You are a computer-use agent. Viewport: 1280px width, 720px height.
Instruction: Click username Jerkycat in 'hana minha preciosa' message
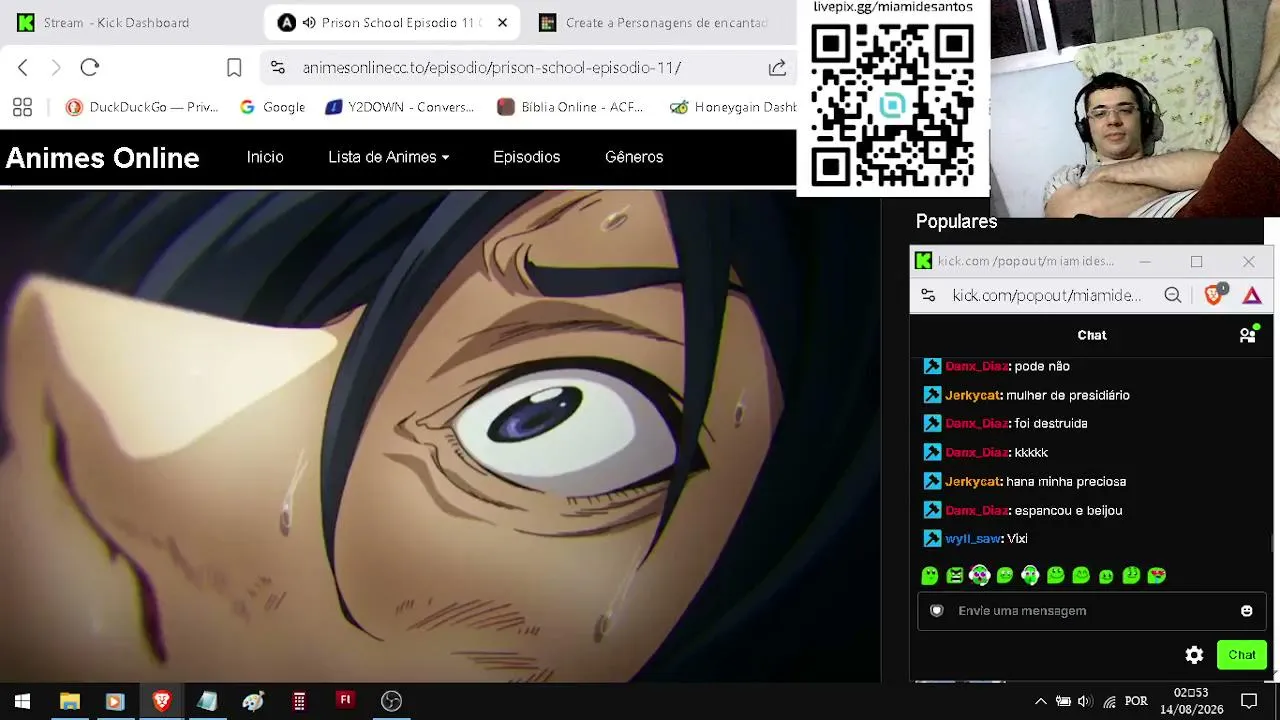tap(973, 481)
